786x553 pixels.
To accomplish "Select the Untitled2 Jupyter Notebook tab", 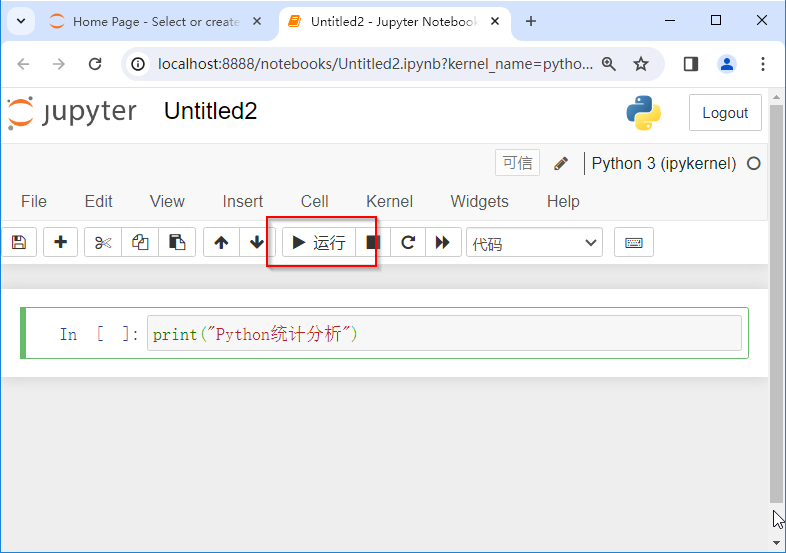I will pos(395,22).
